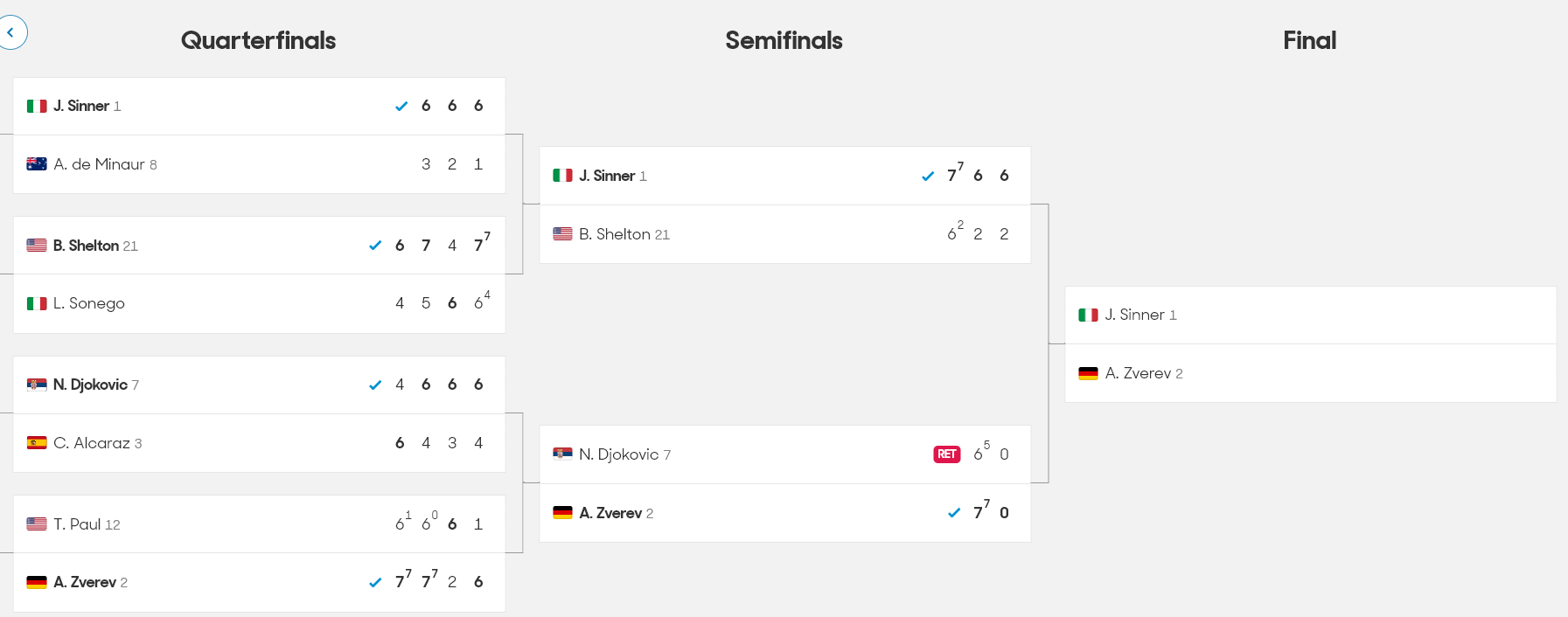Click the back chevron arrow button
1568x617 pixels.
click(x=10, y=32)
